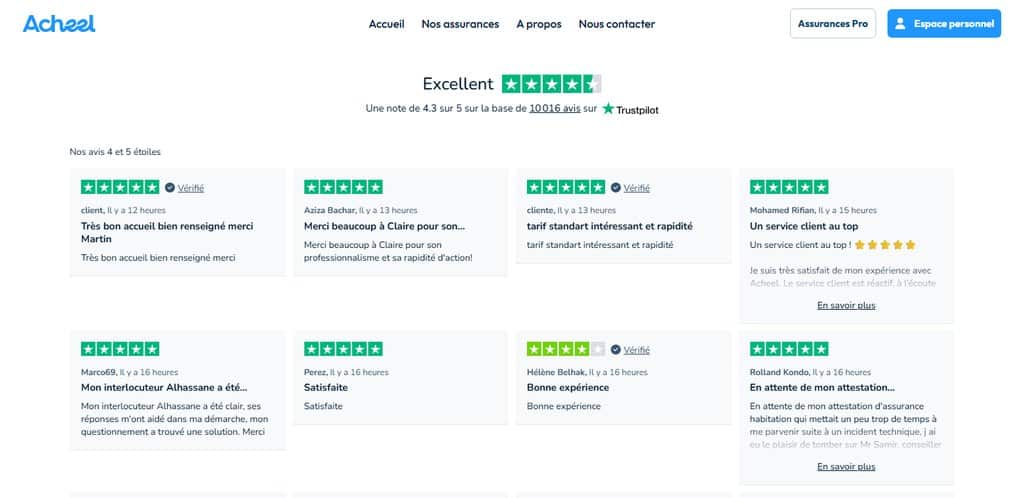Image resolution: width=1024 pixels, height=498 pixels.
Task: Open the Accueil menu item
Action: [x=387, y=24]
